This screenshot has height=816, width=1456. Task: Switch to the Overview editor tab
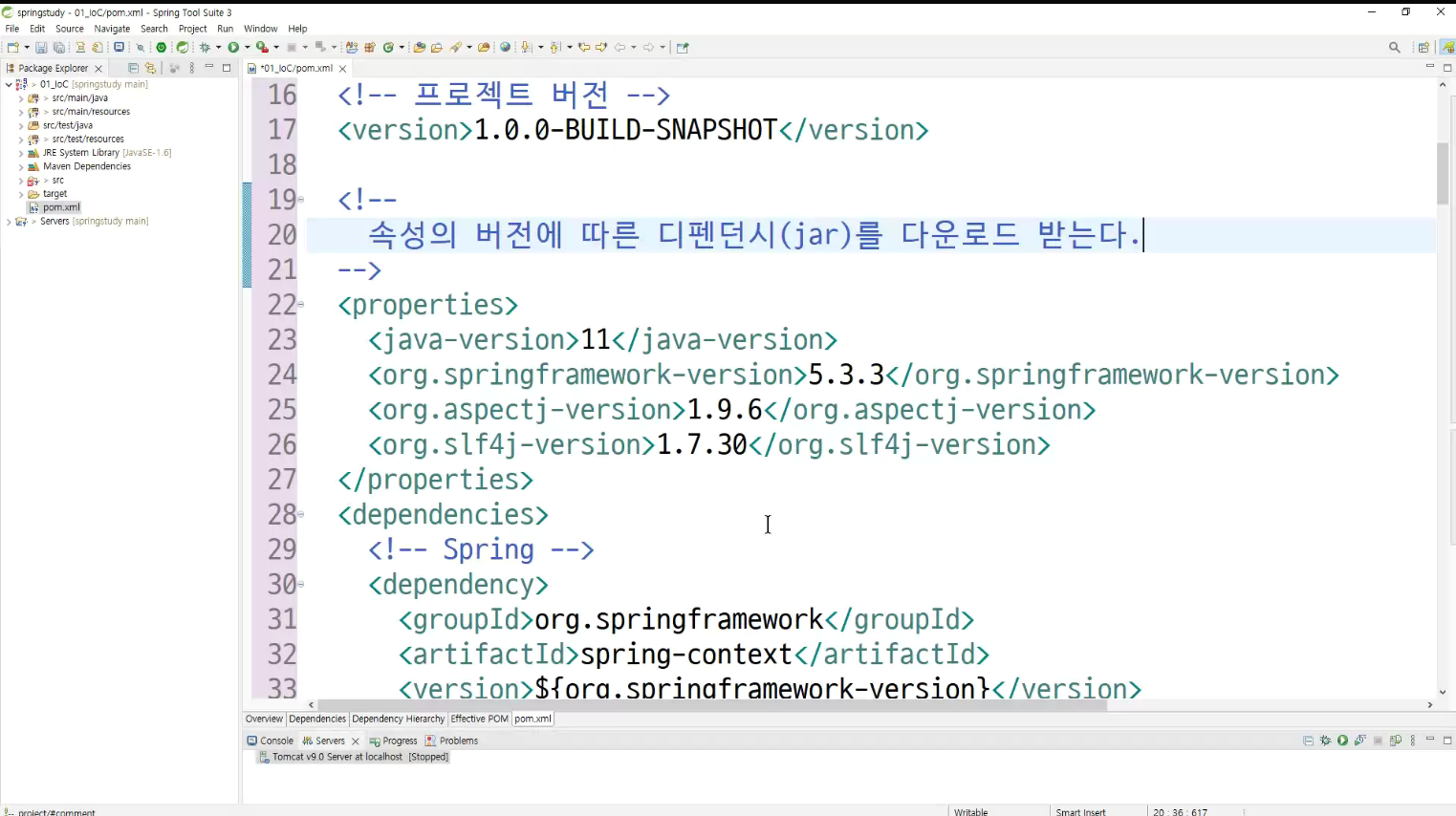click(264, 719)
